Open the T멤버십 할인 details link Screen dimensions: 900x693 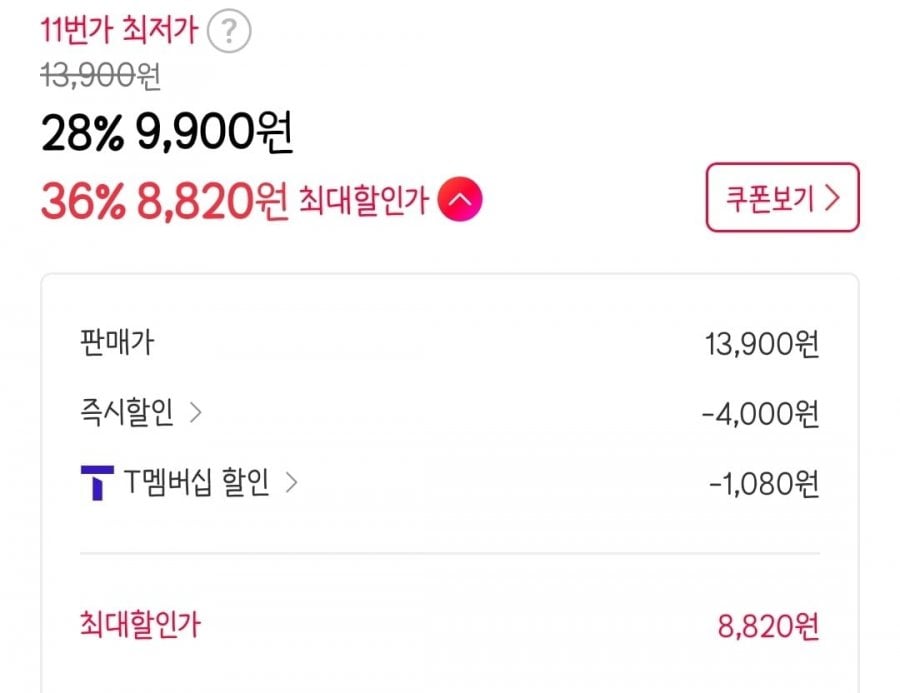click(x=196, y=484)
